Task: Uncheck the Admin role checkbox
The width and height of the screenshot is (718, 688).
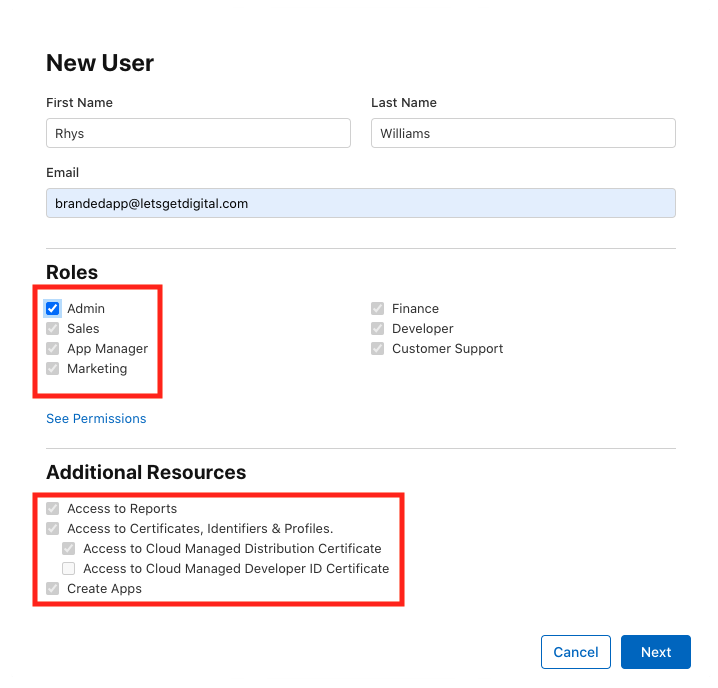Action: coord(53,309)
